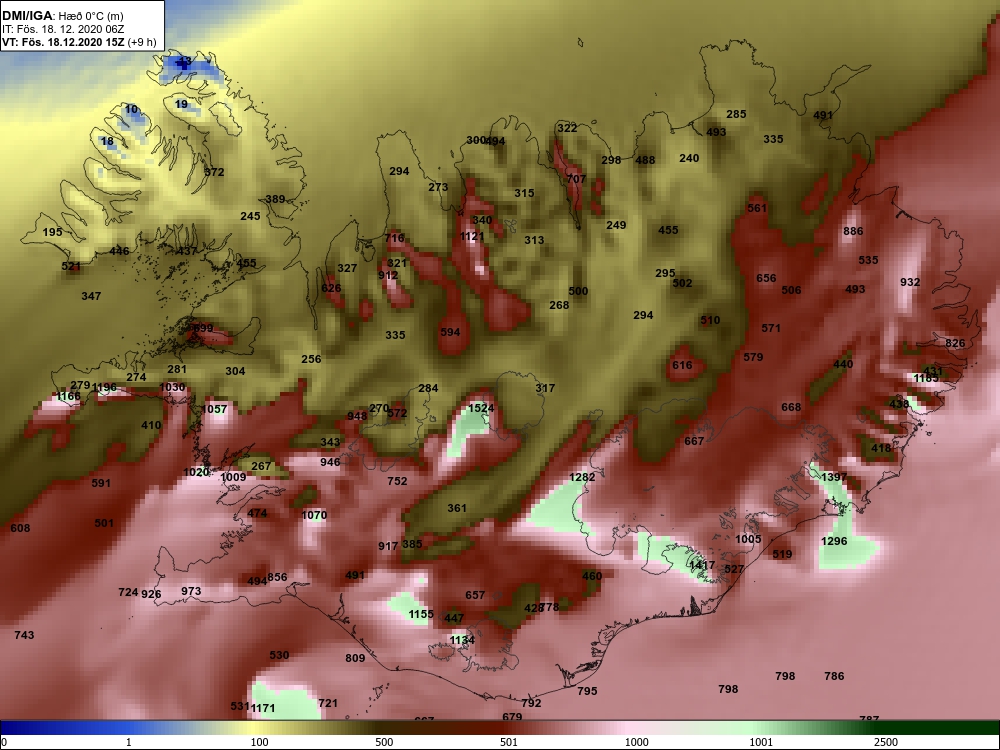Viewport: 1000px width, 750px height.
Task: Click the map value 1057
Action: (x=214, y=409)
